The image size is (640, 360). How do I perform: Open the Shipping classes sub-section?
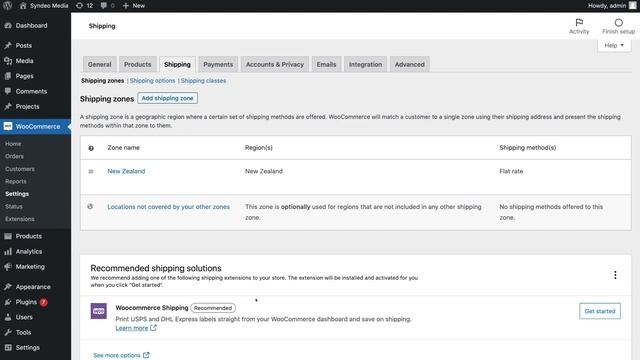(203, 81)
